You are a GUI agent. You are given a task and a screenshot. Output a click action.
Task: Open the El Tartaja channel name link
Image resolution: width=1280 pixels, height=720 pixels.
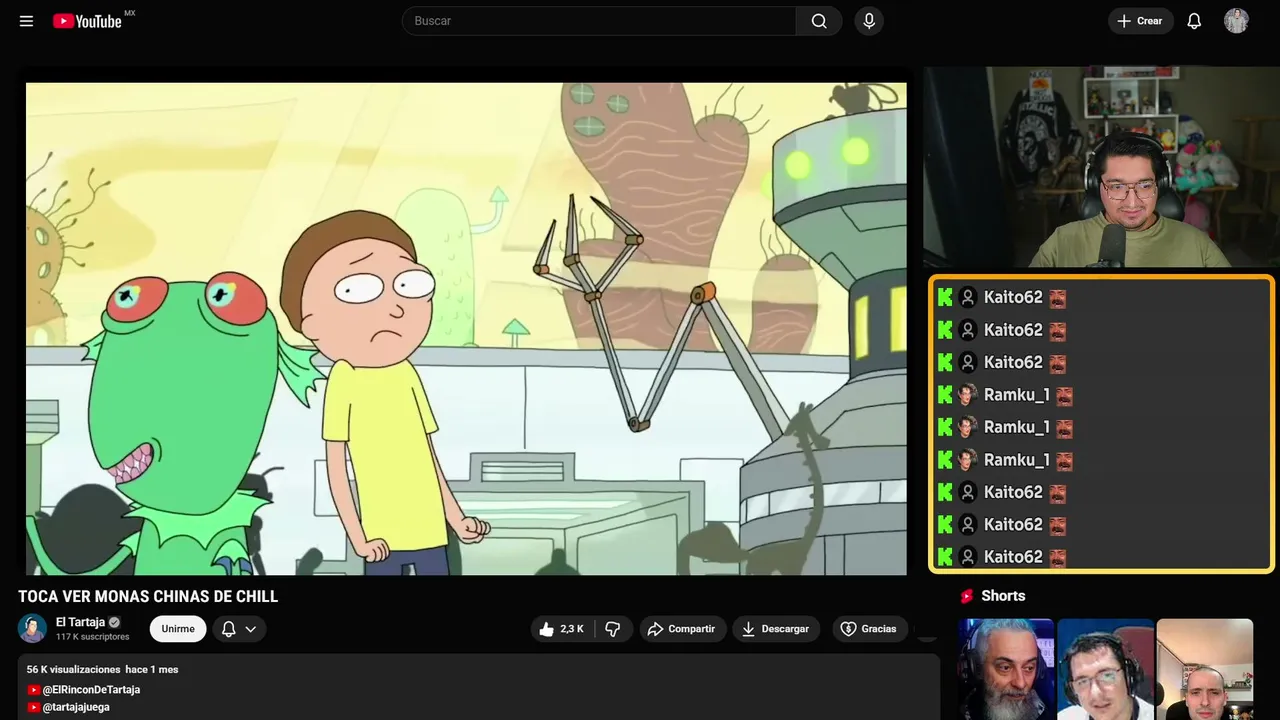point(80,622)
